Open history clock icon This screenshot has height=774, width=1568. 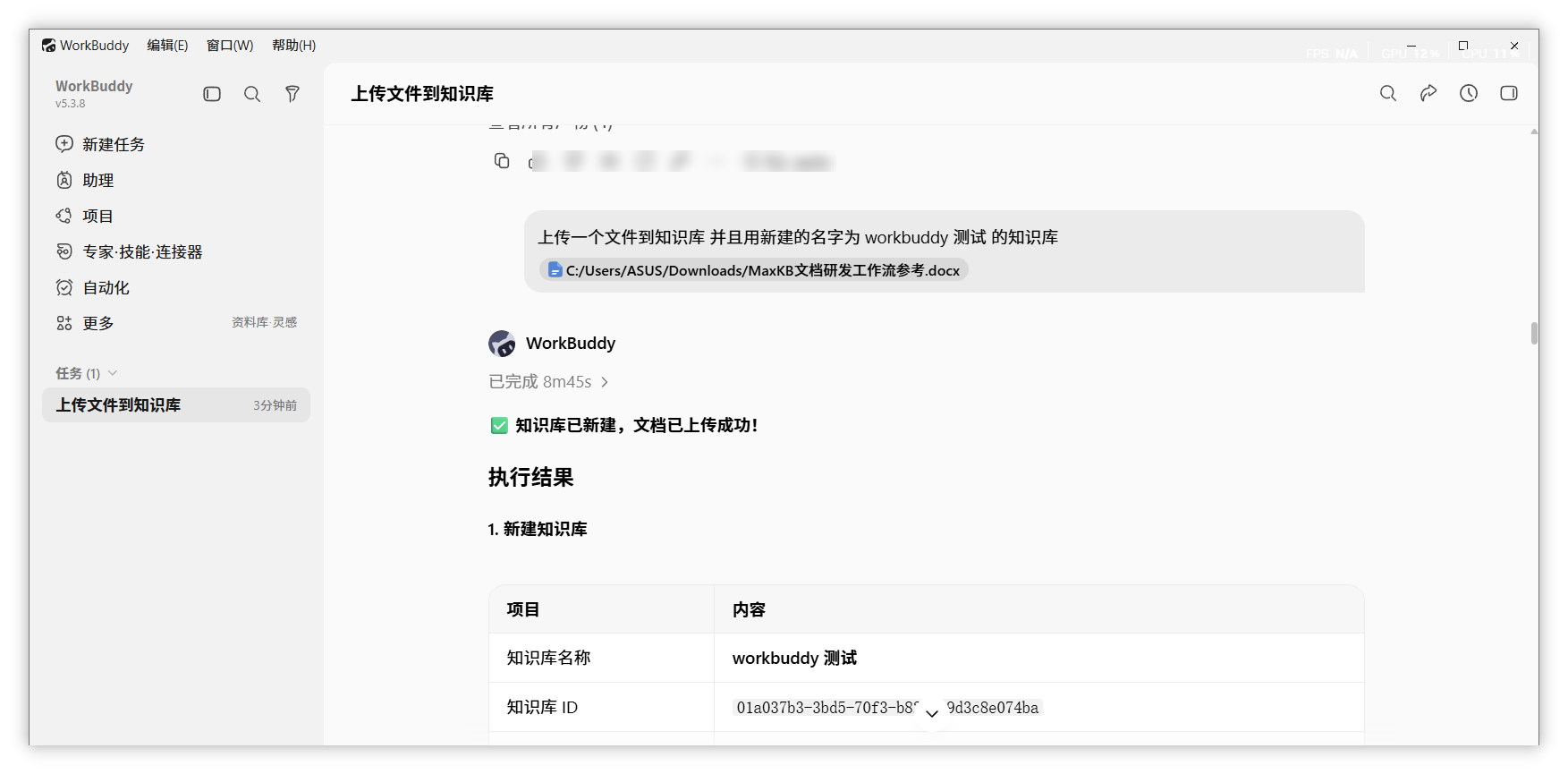click(x=1469, y=93)
